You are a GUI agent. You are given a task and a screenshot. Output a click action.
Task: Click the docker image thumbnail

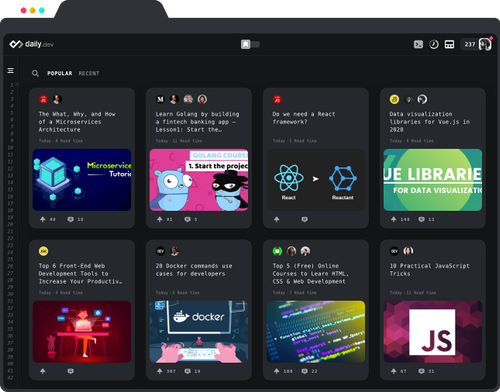click(199, 332)
